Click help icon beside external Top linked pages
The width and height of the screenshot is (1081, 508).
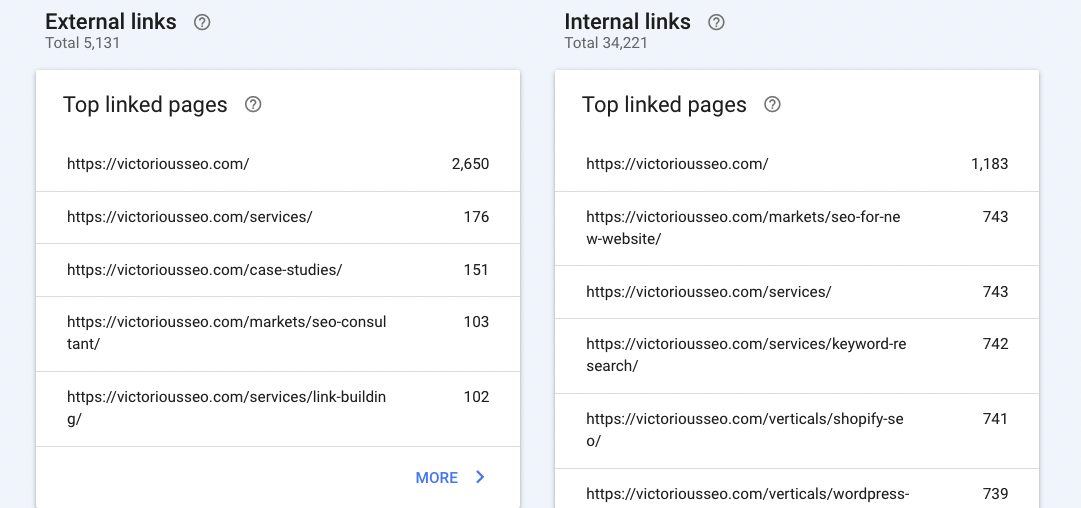point(253,104)
